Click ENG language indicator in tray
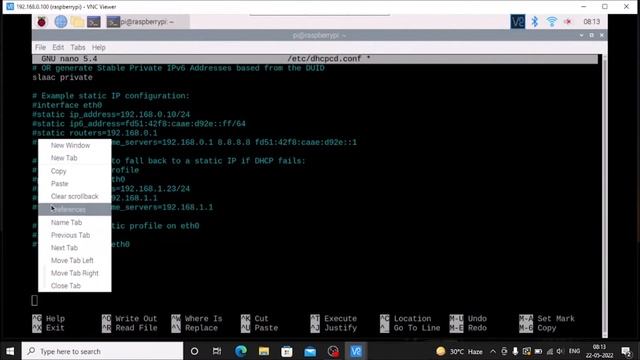 (574, 351)
